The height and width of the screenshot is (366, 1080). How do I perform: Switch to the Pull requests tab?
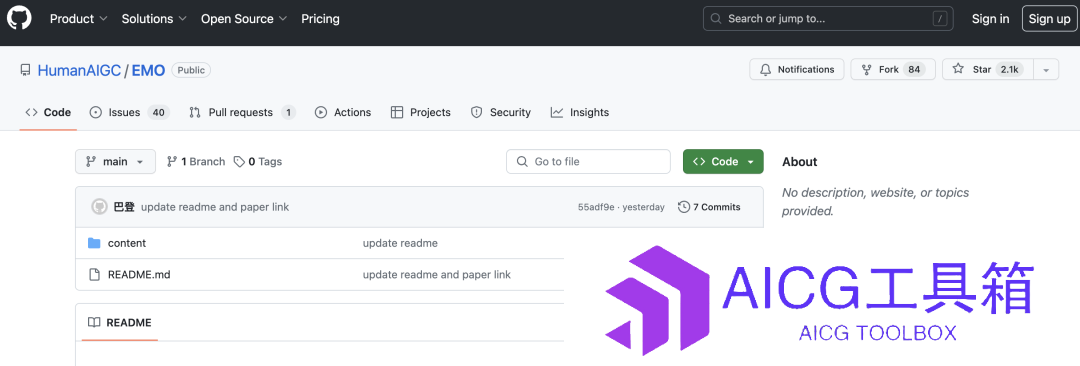coord(242,112)
